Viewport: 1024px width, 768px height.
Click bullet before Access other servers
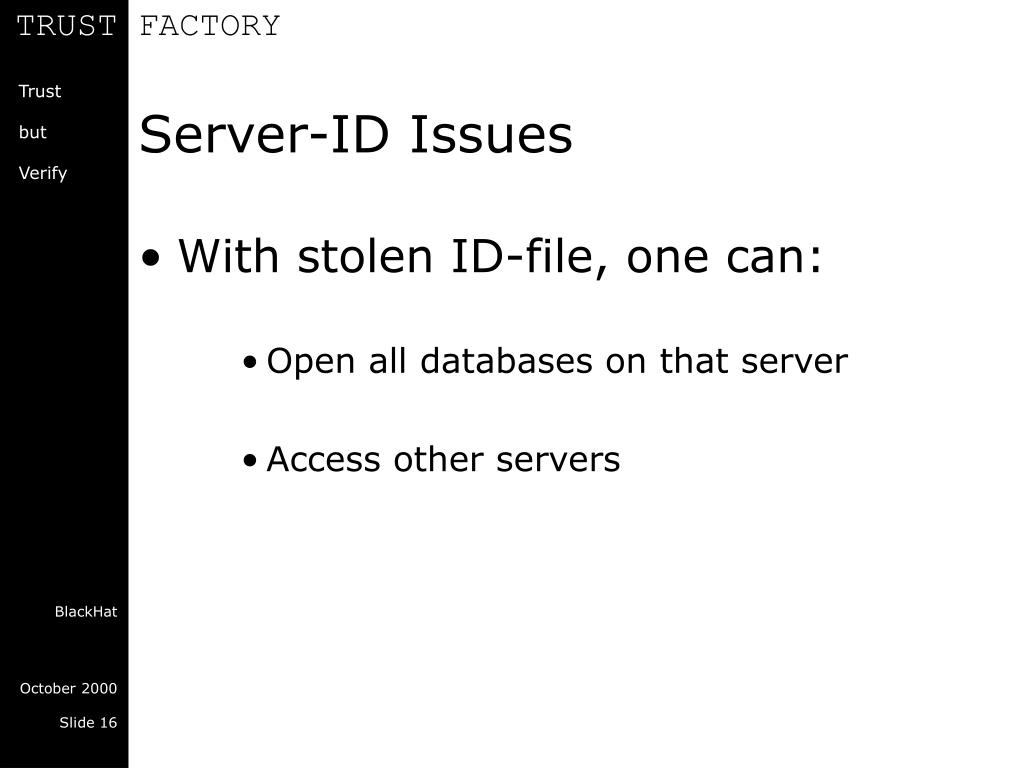(250, 460)
